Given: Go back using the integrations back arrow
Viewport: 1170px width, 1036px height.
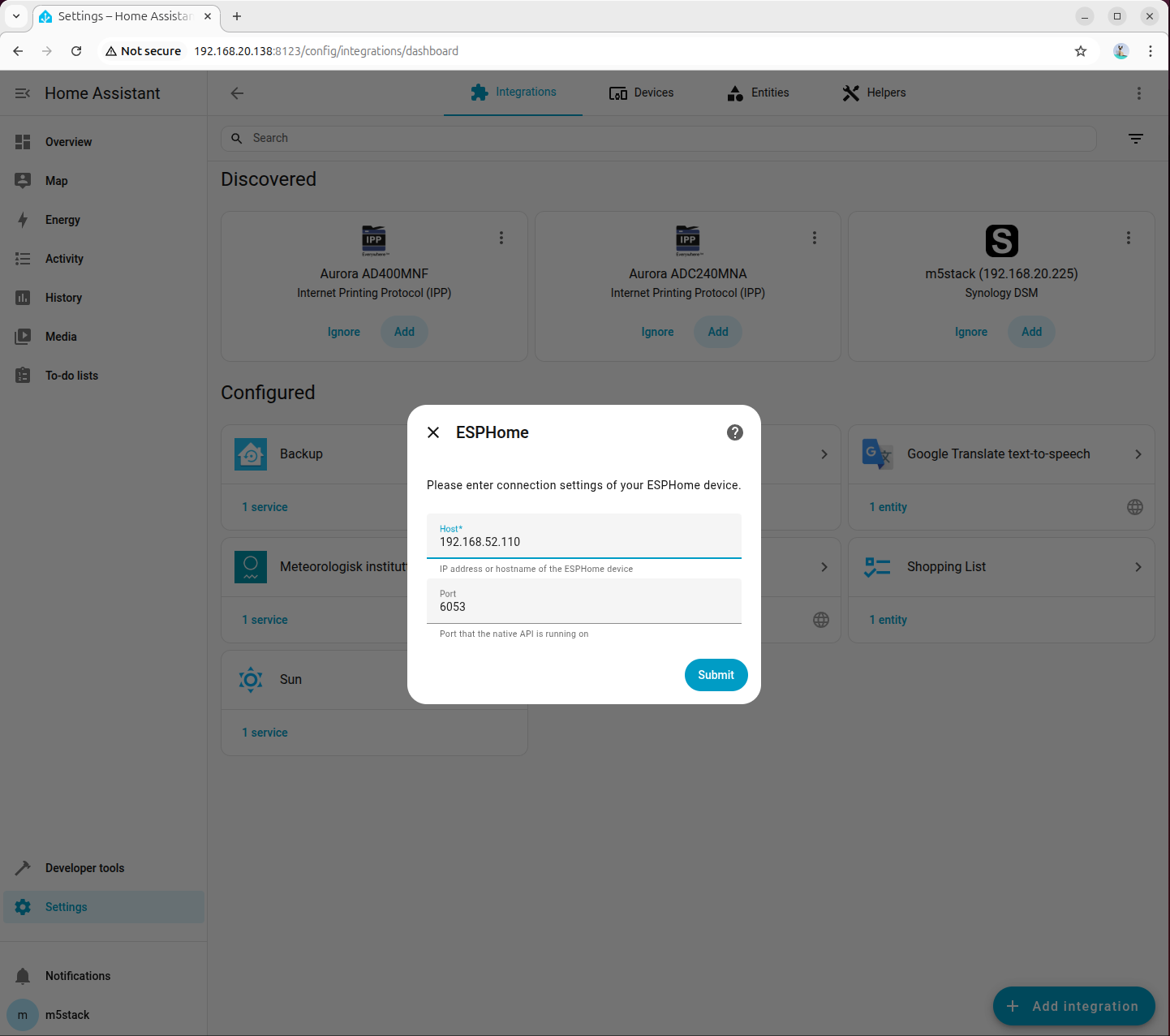Looking at the screenshot, I should [x=237, y=93].
